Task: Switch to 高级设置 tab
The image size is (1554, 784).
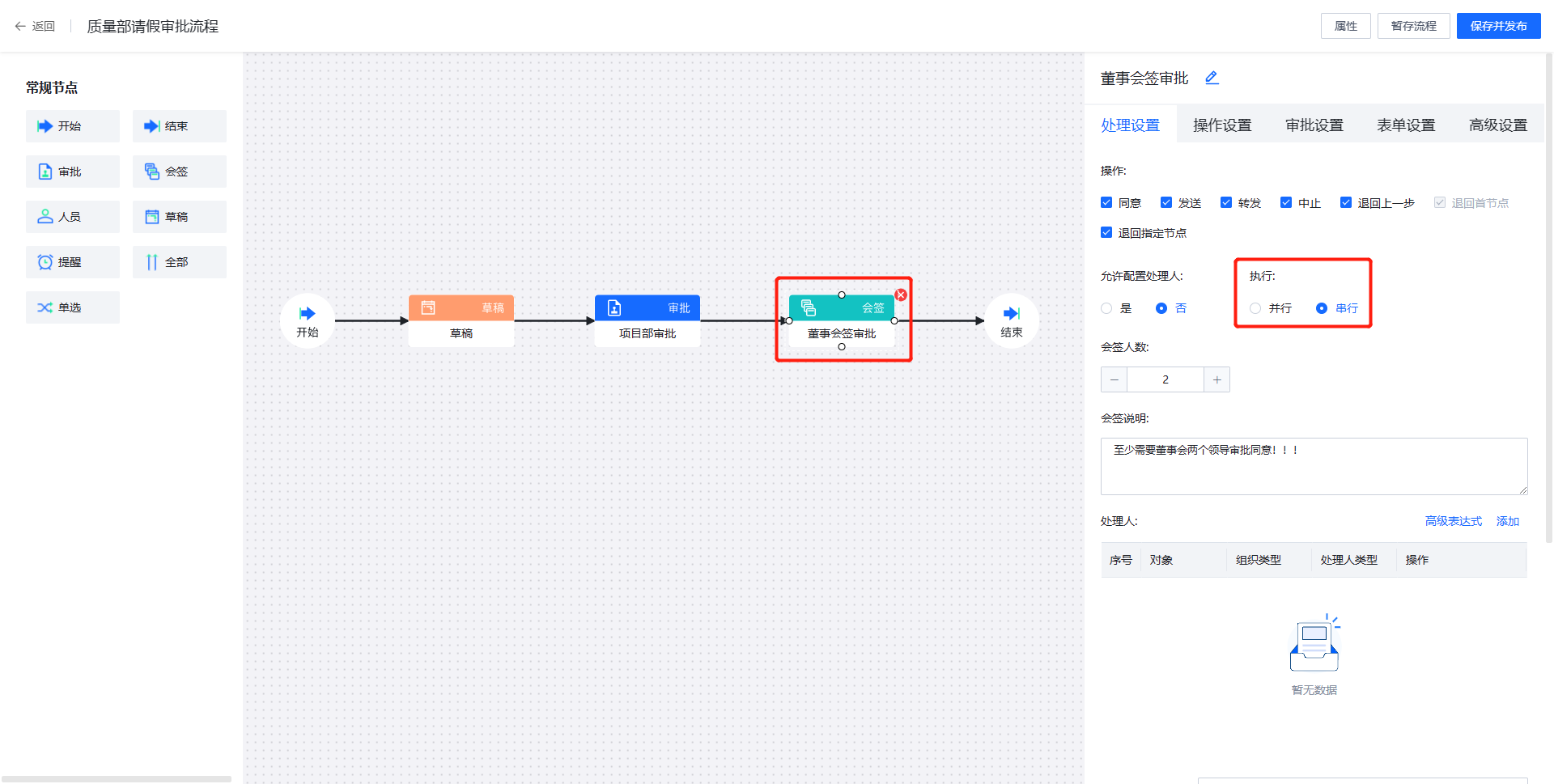Action: tap(1498, 125)
